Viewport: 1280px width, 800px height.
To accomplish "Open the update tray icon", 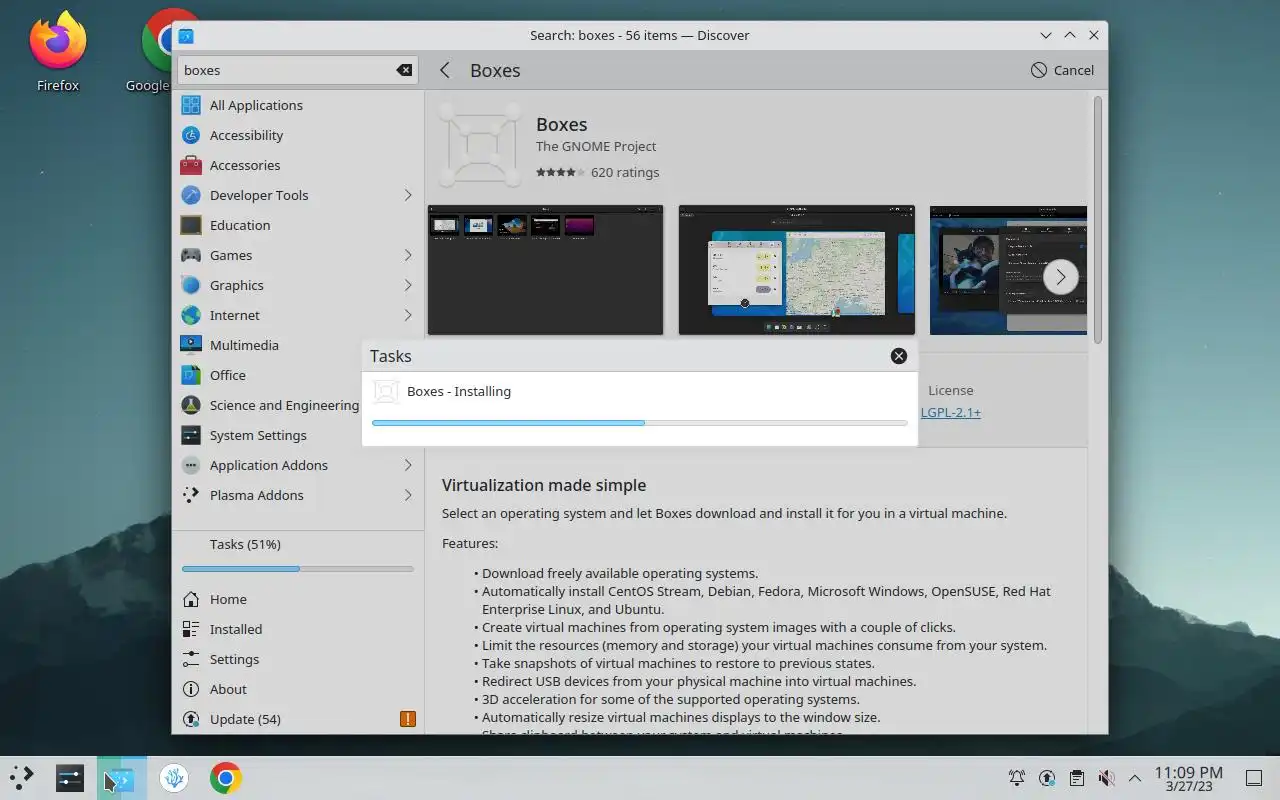I will point(1047,778).
